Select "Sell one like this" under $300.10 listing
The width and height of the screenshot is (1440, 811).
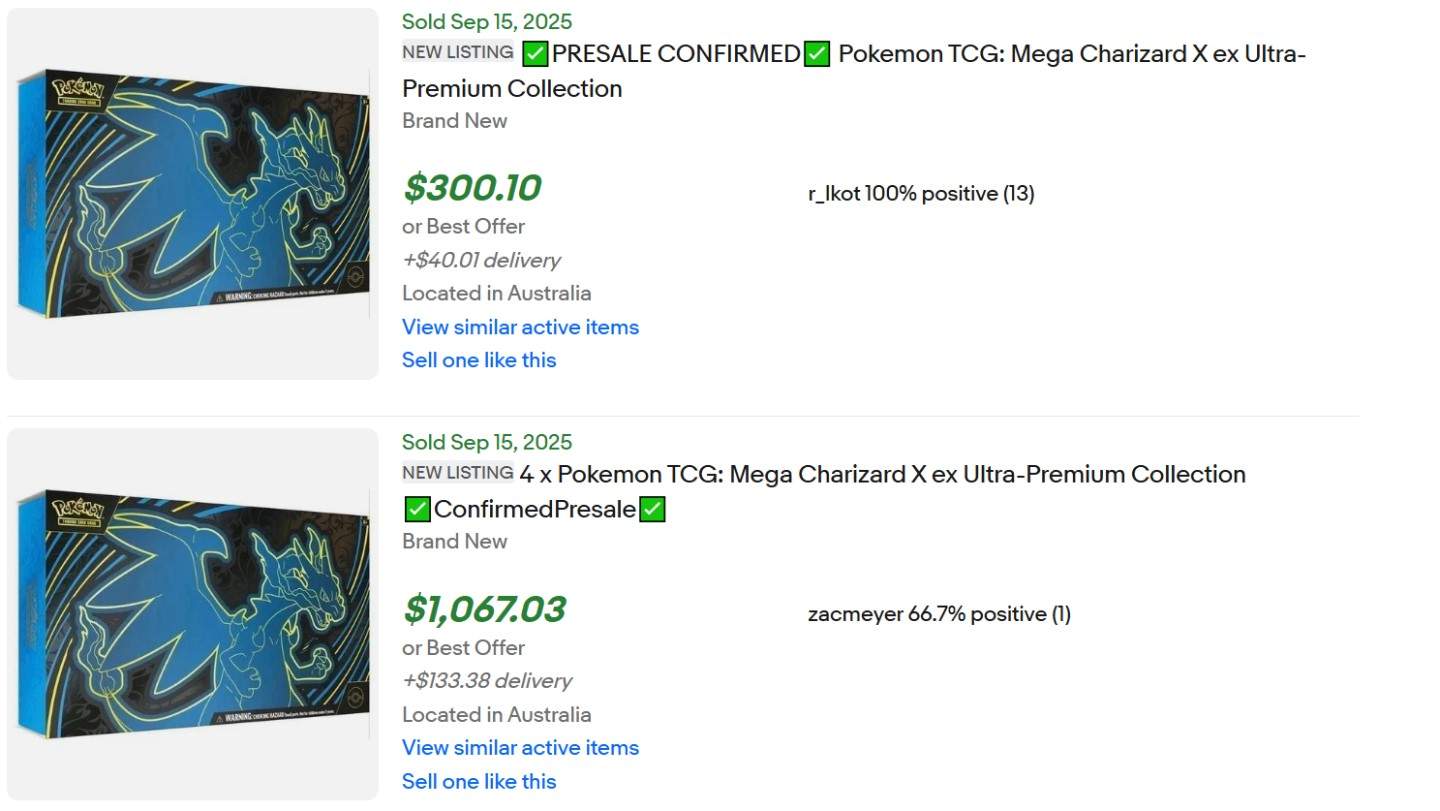coord(479,360)
